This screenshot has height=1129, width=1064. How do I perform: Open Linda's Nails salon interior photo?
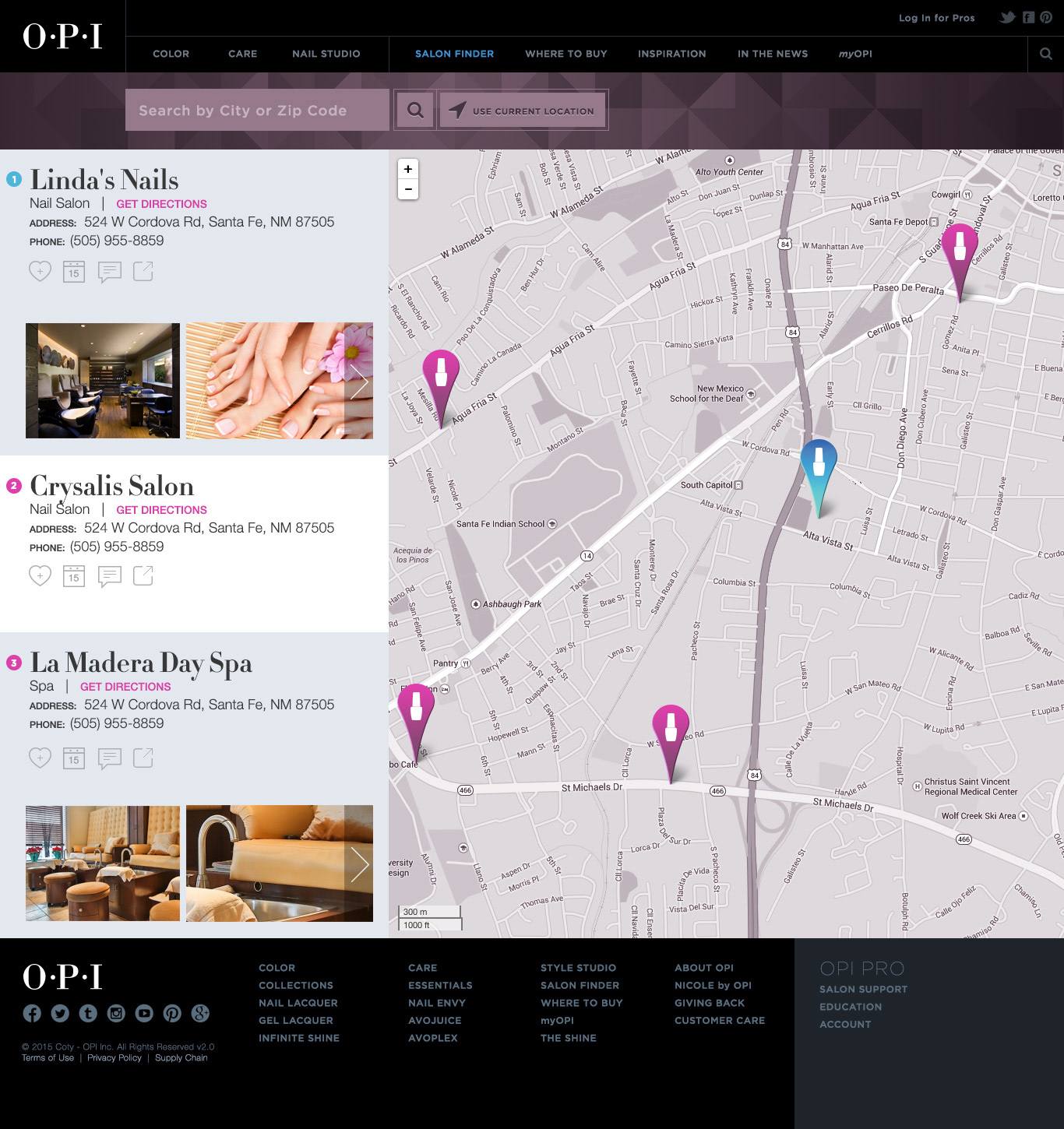[103, 381]
